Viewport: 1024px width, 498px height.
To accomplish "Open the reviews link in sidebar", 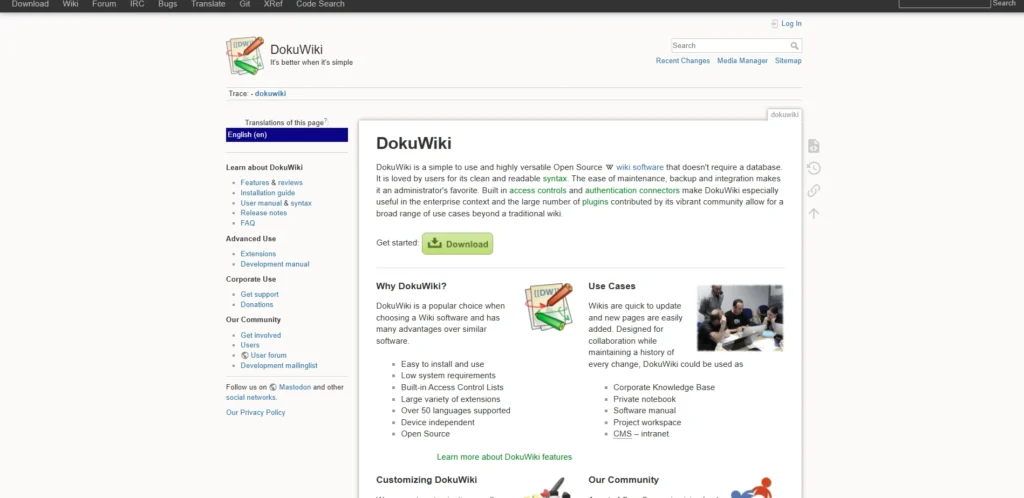I will pos(290,183).
